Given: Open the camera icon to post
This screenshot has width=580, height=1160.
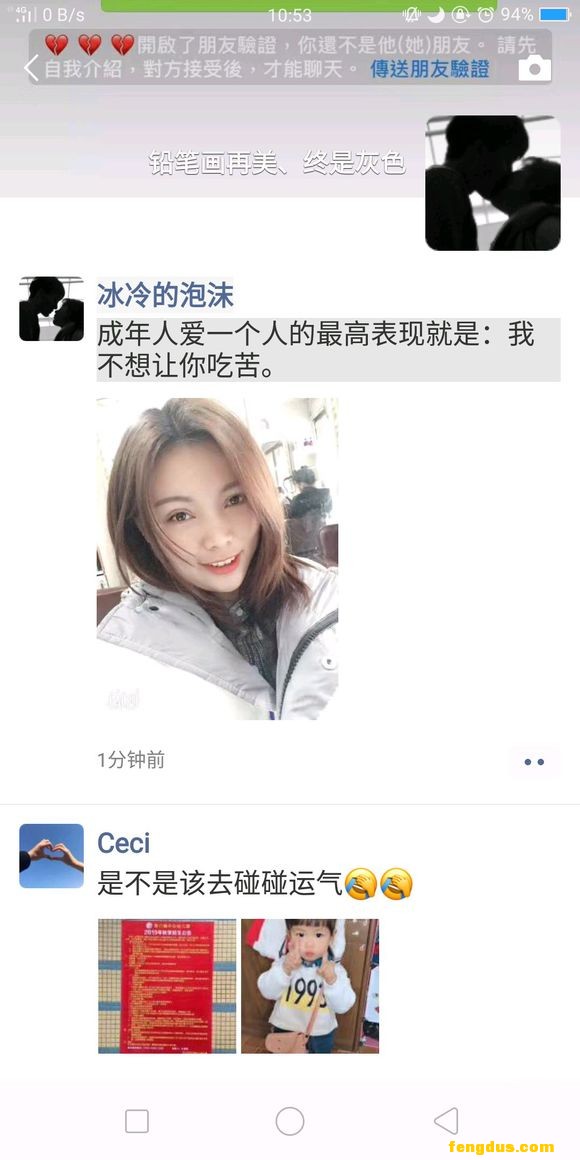Looking at the screenshot, I should [x=534, y=68].
